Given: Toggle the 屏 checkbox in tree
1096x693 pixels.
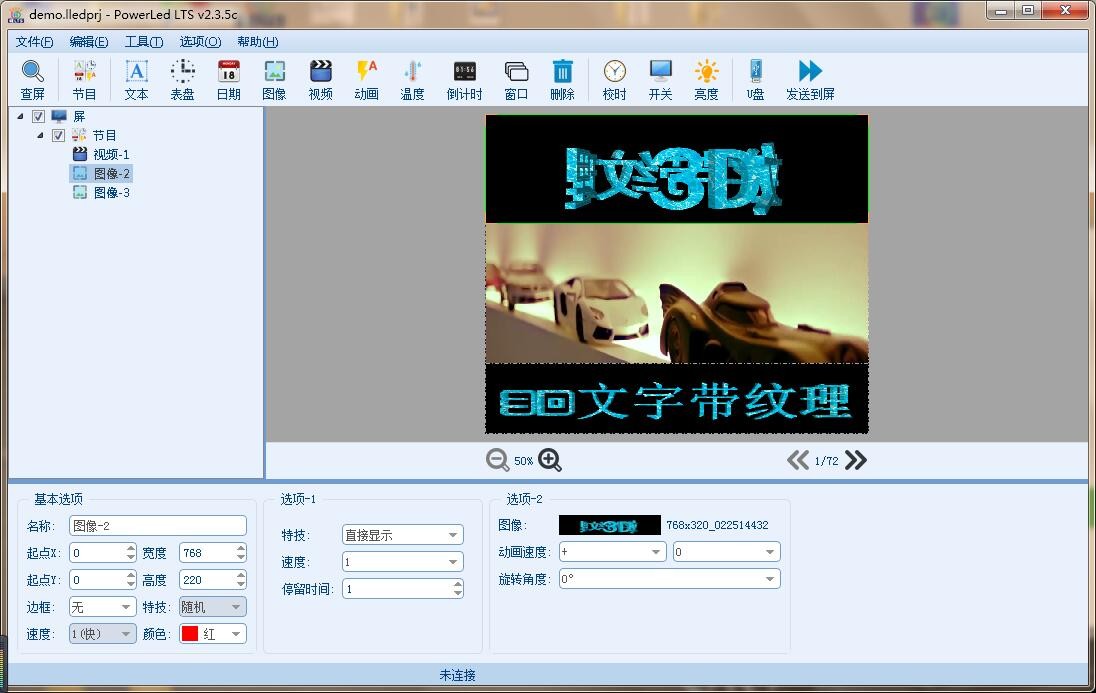Looking at the screenshot, I should pyautogui.click(x=39, y=117).
